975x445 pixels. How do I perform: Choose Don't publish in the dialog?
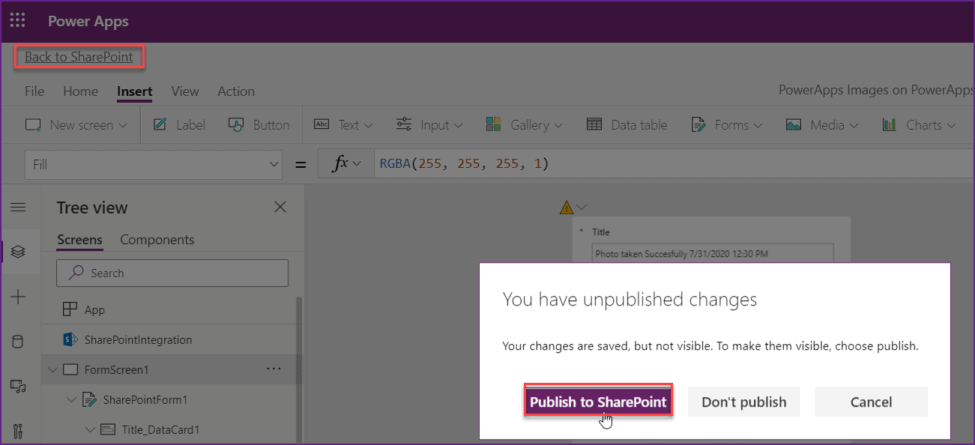coord(744,402)
